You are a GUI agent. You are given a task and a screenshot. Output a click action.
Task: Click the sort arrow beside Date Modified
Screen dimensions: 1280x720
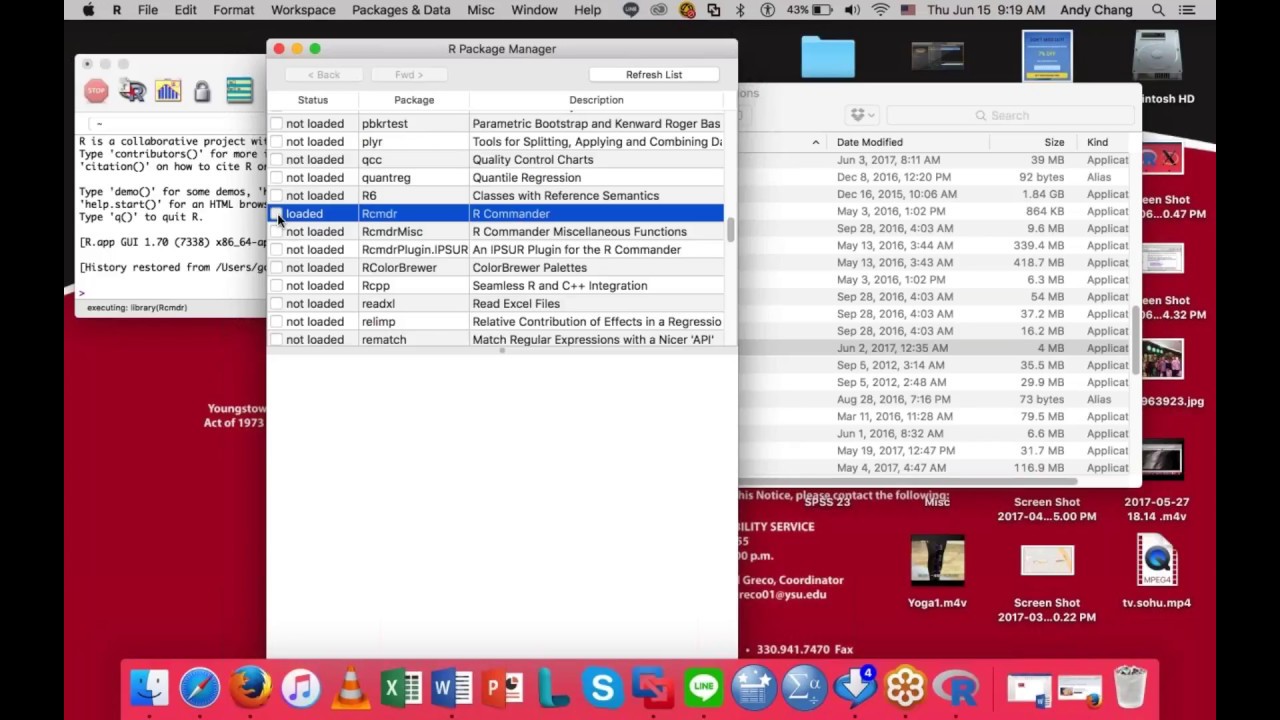click(816, 142)
